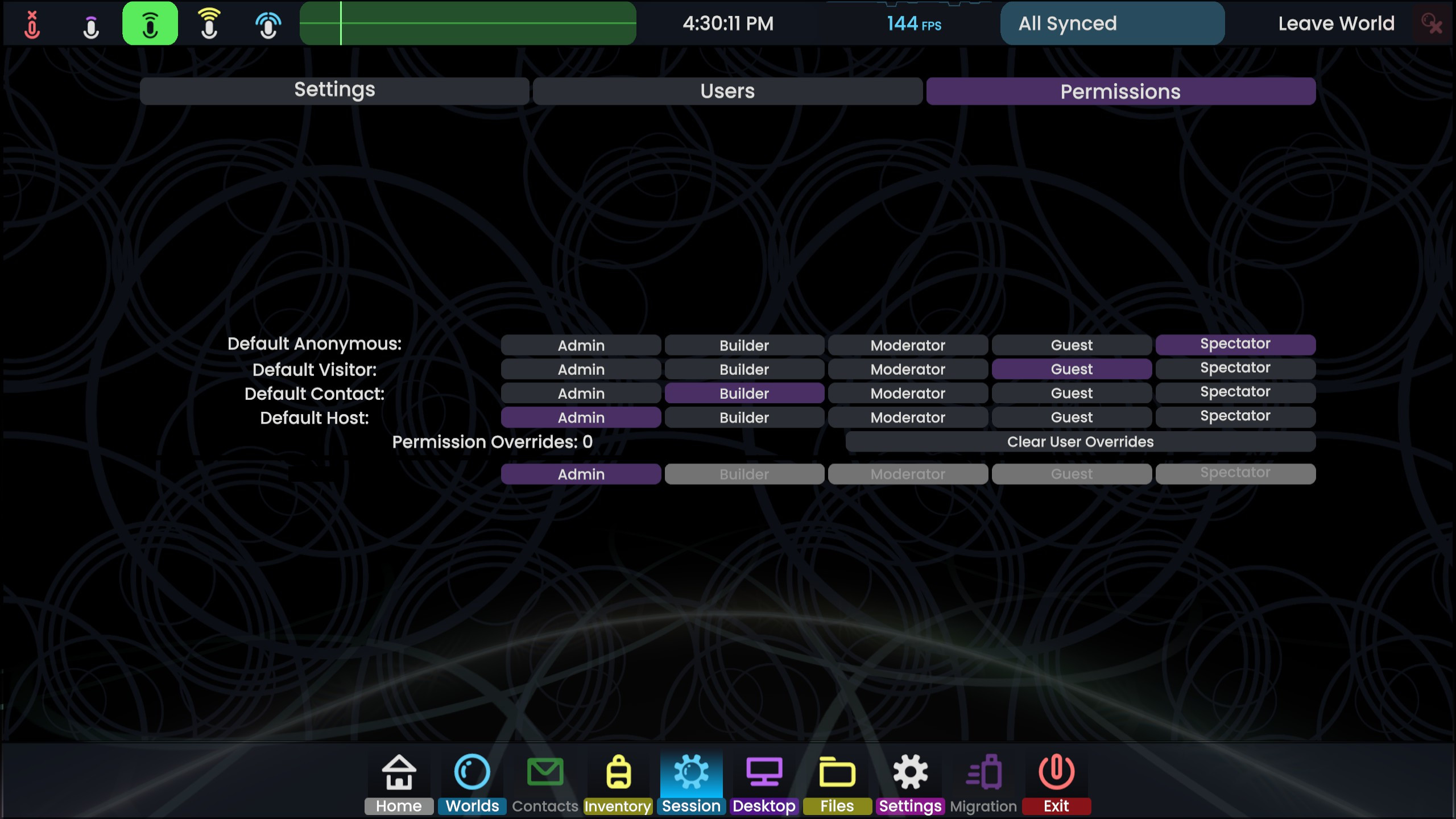Click Clear User Overrides button

pyautogui.click(x=1080, y=442)
